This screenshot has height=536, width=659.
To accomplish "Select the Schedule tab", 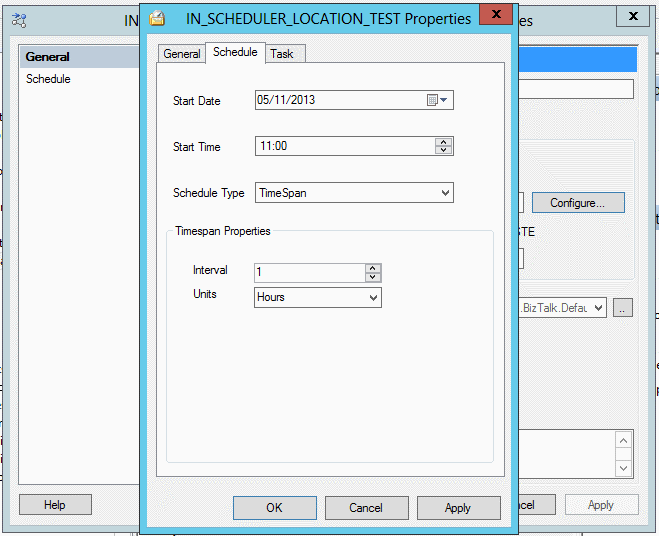I will pos(235,53).
